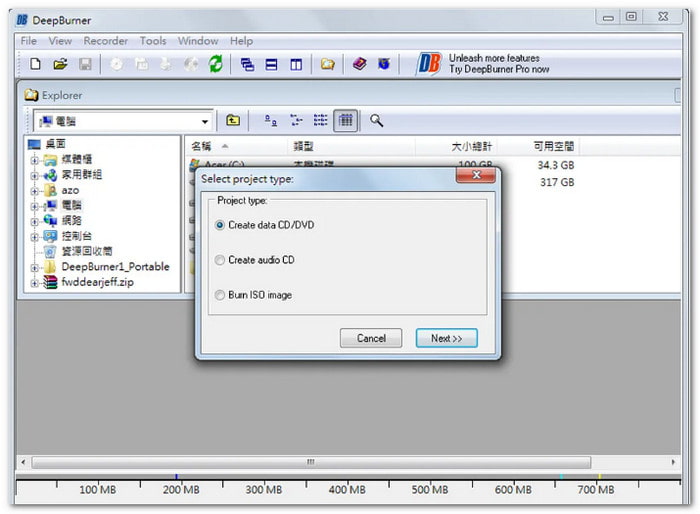This screenshot has height=514, width=700.
Task: Close the Select project type dialog
Action: pyautogui.click(x=476, y=175)
